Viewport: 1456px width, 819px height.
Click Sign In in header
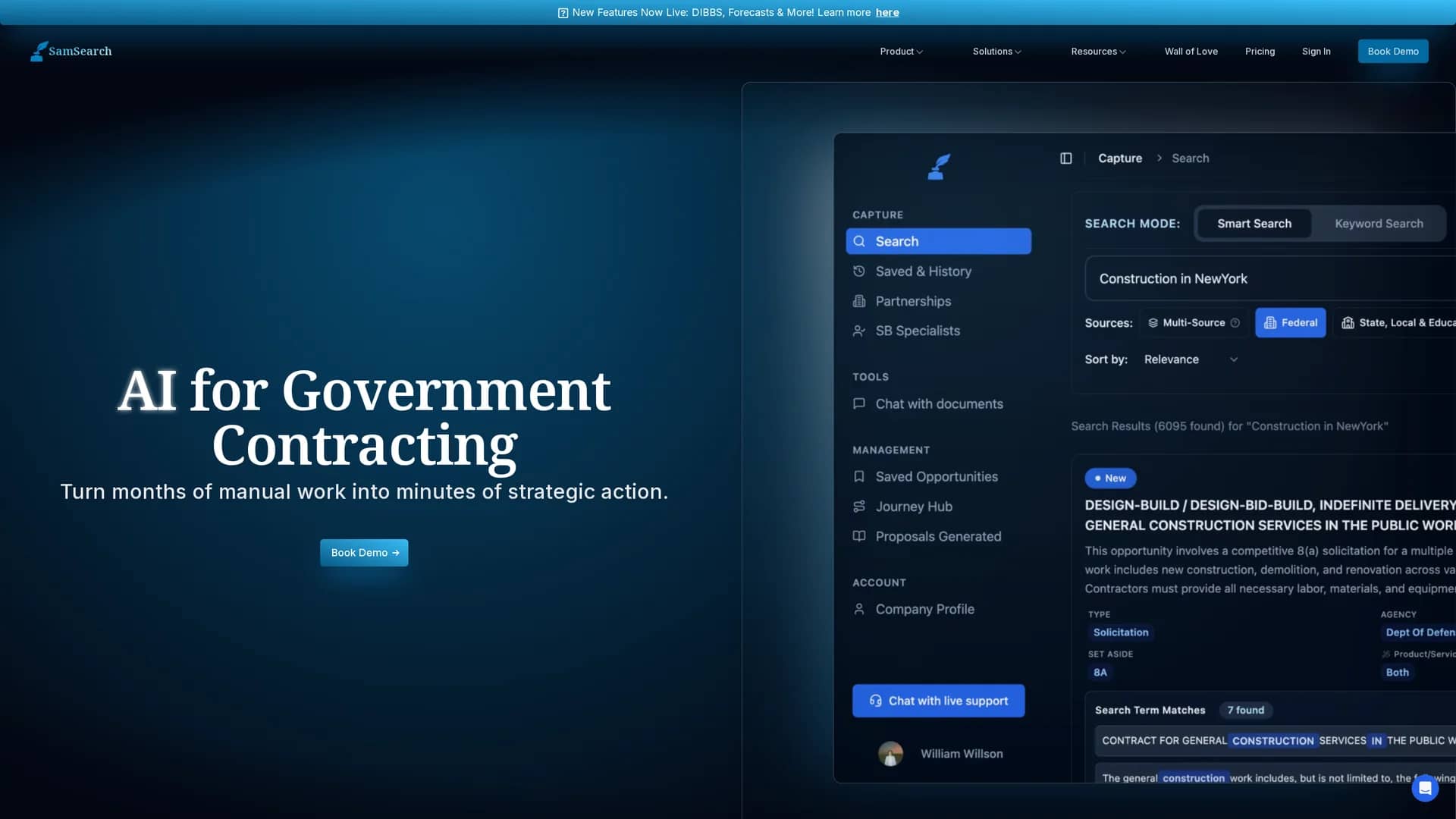click(1316, 52)
